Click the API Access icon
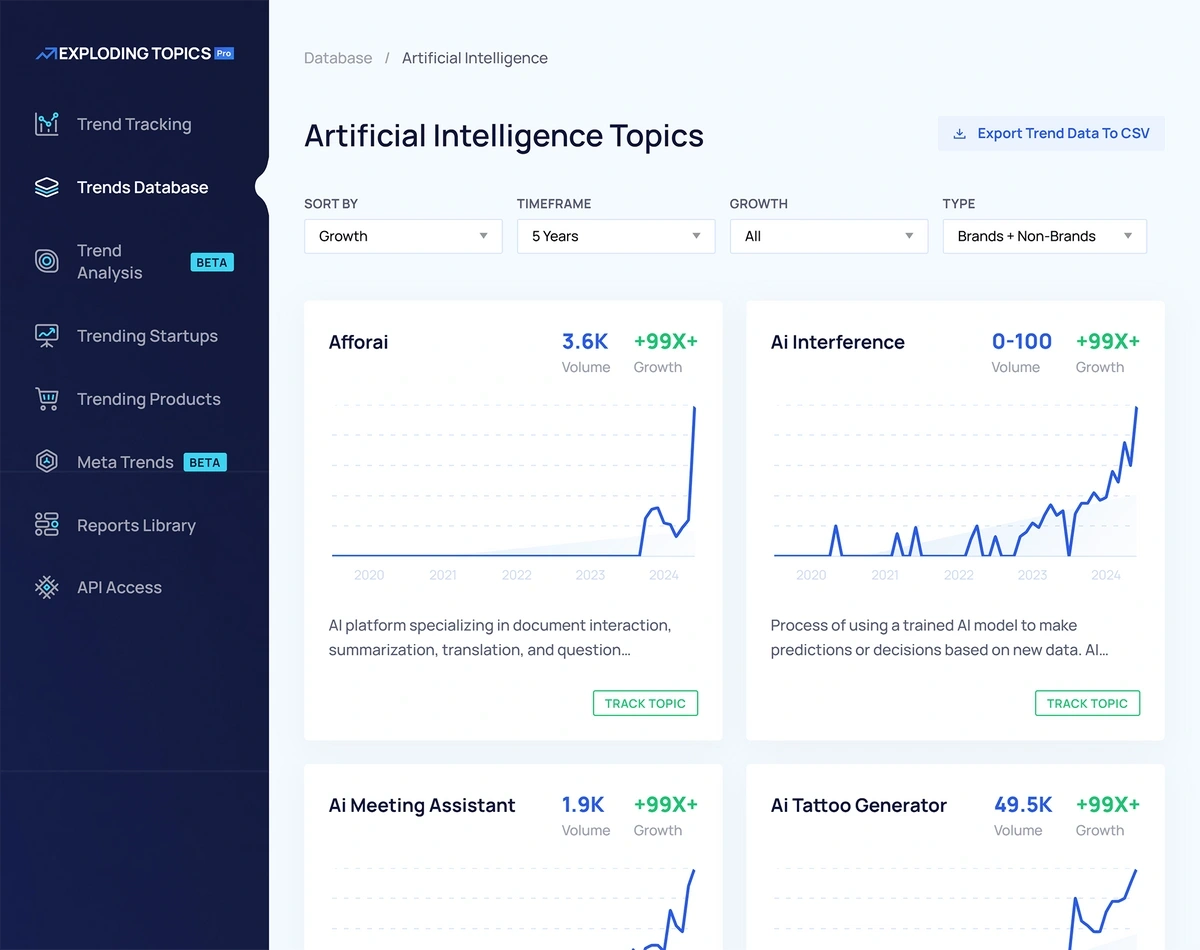Screen dimensions: 1200x950 coord(47,587)
